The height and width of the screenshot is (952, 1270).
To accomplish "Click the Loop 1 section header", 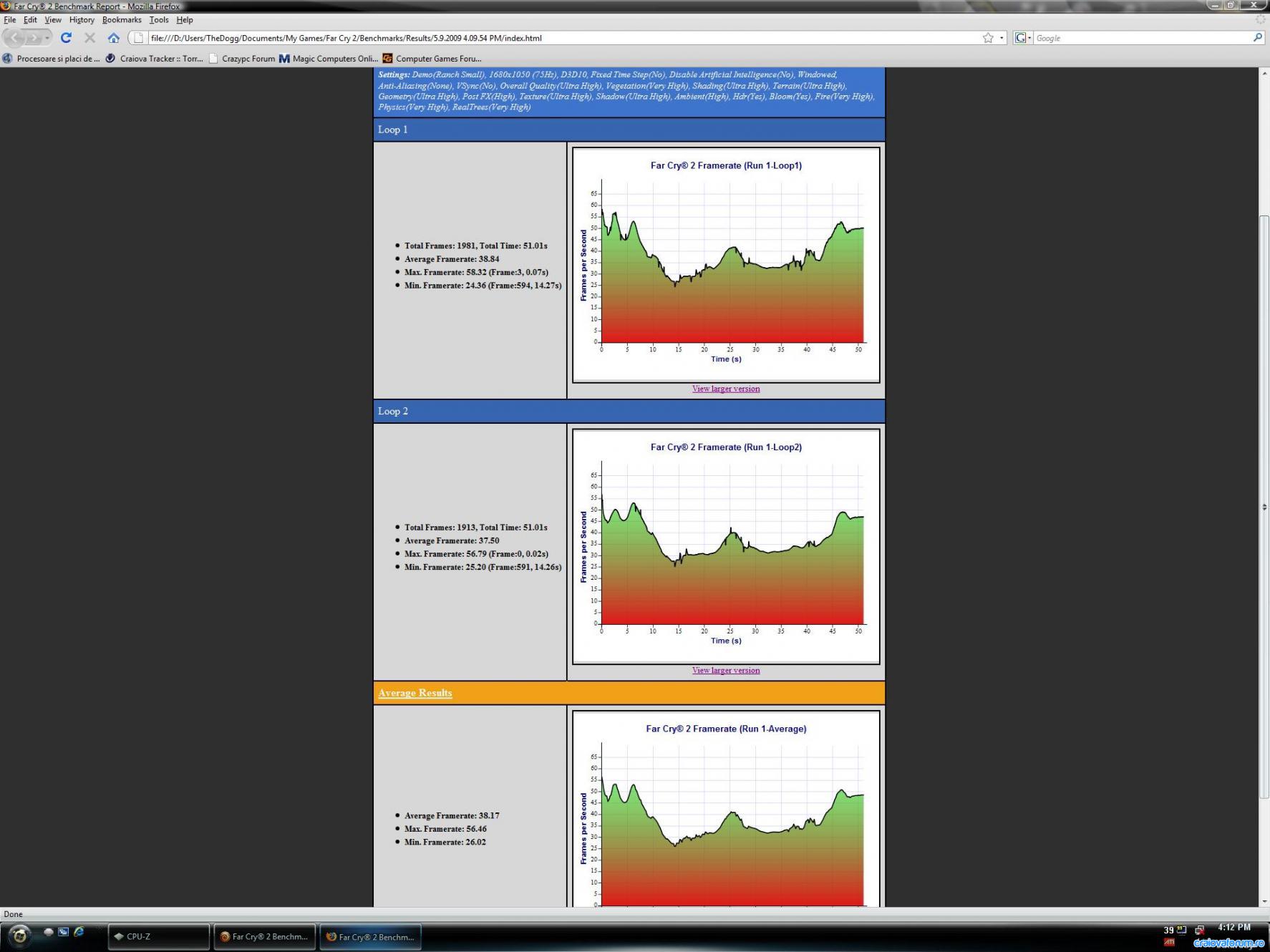I will click(x=629, y=130).
